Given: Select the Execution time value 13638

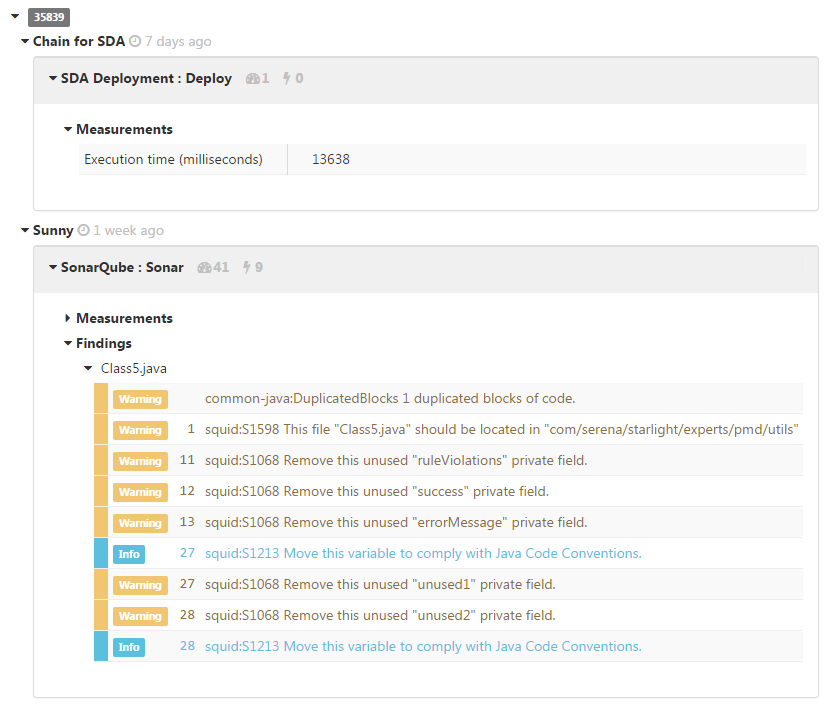Looking at the screenshot, I should [330, 159].
